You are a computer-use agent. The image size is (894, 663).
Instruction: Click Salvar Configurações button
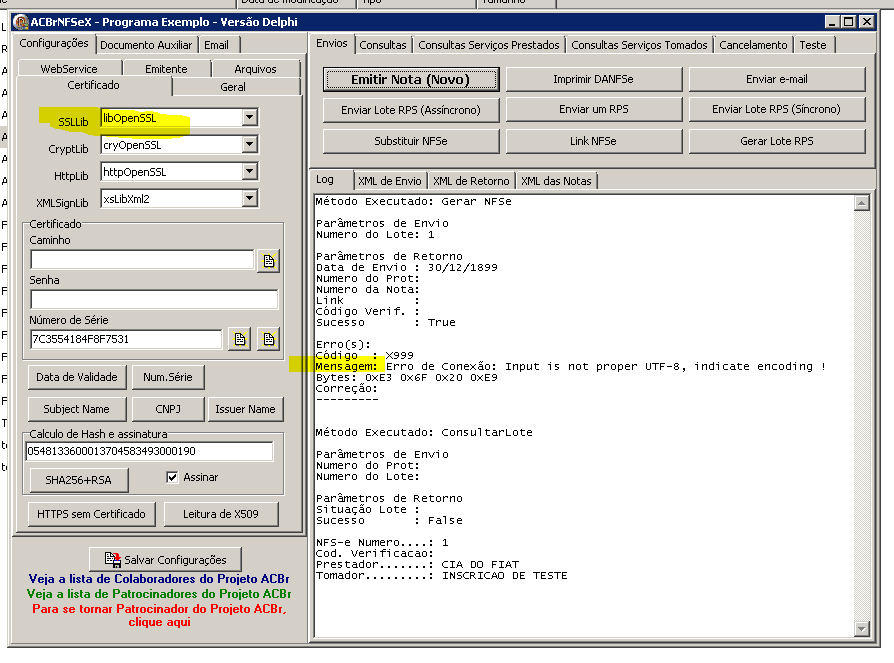pos(165,559)
